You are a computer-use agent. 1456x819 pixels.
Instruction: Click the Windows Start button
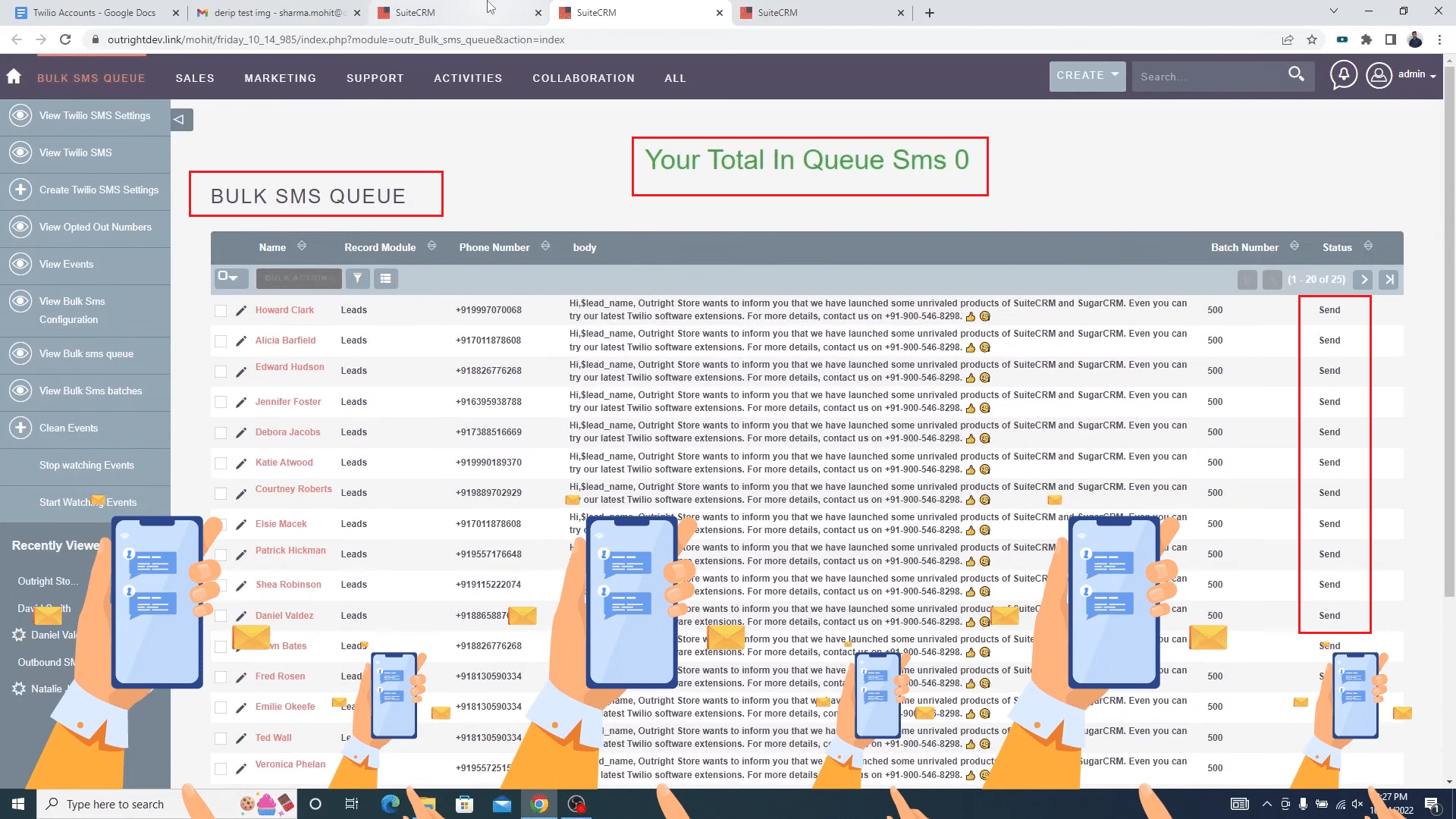[x=18, y=804]
